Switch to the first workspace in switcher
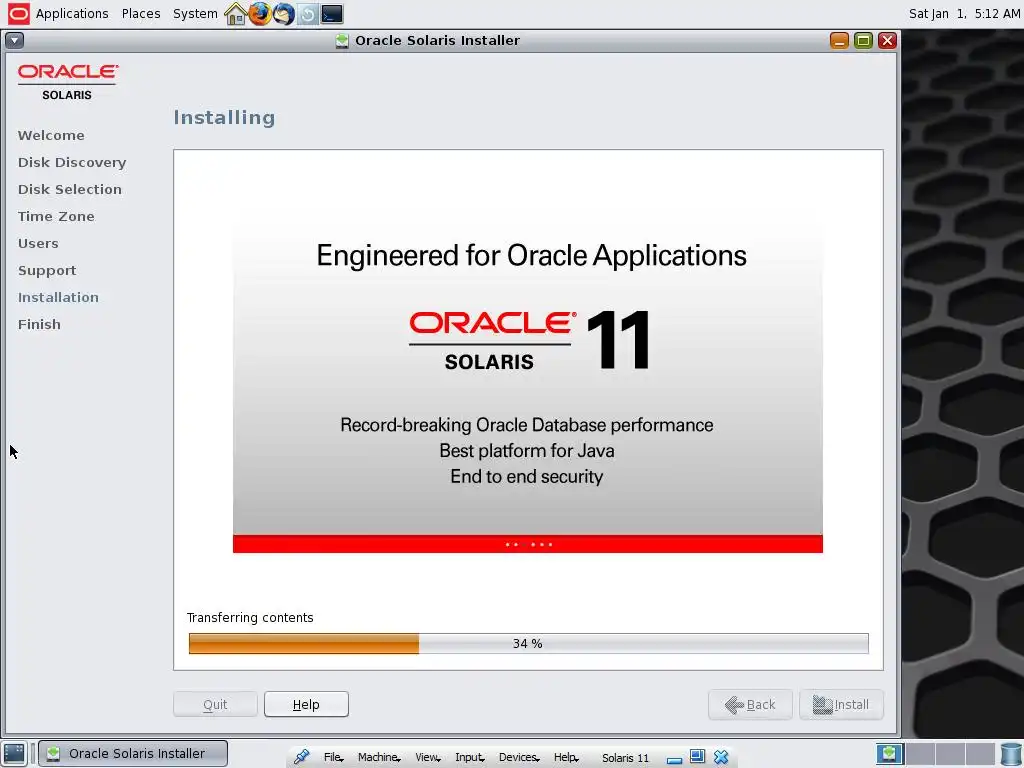The image size is (1024, 768). pos(889,754)
